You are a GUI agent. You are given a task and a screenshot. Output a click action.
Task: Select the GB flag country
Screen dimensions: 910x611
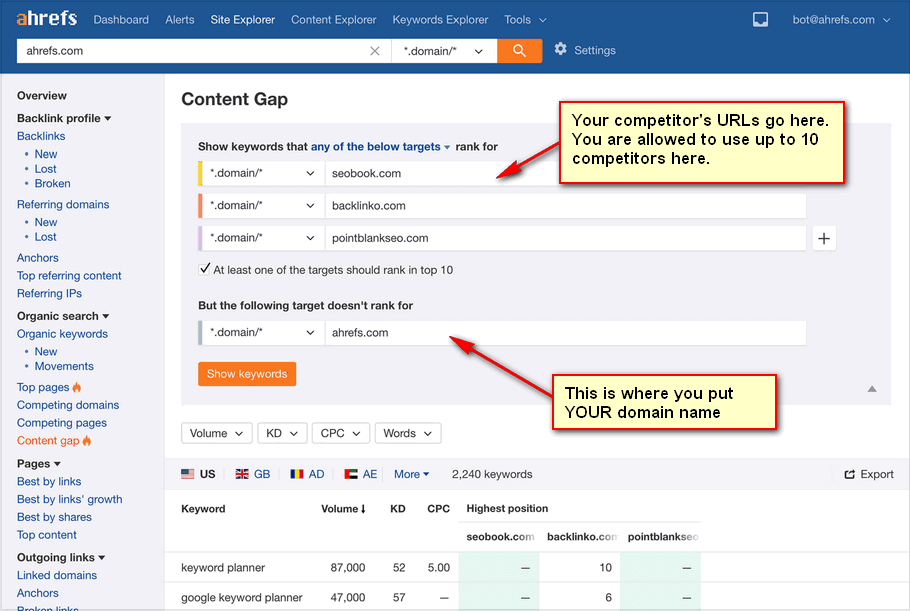click(x=252, y=474)
